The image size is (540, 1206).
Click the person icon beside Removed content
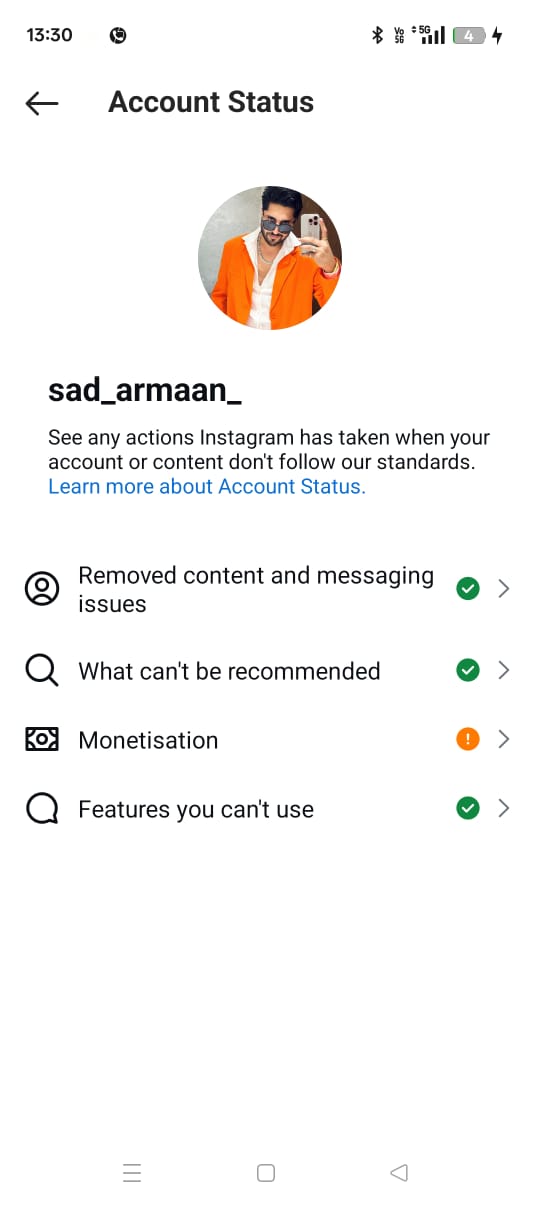click(x=42, y=589)
